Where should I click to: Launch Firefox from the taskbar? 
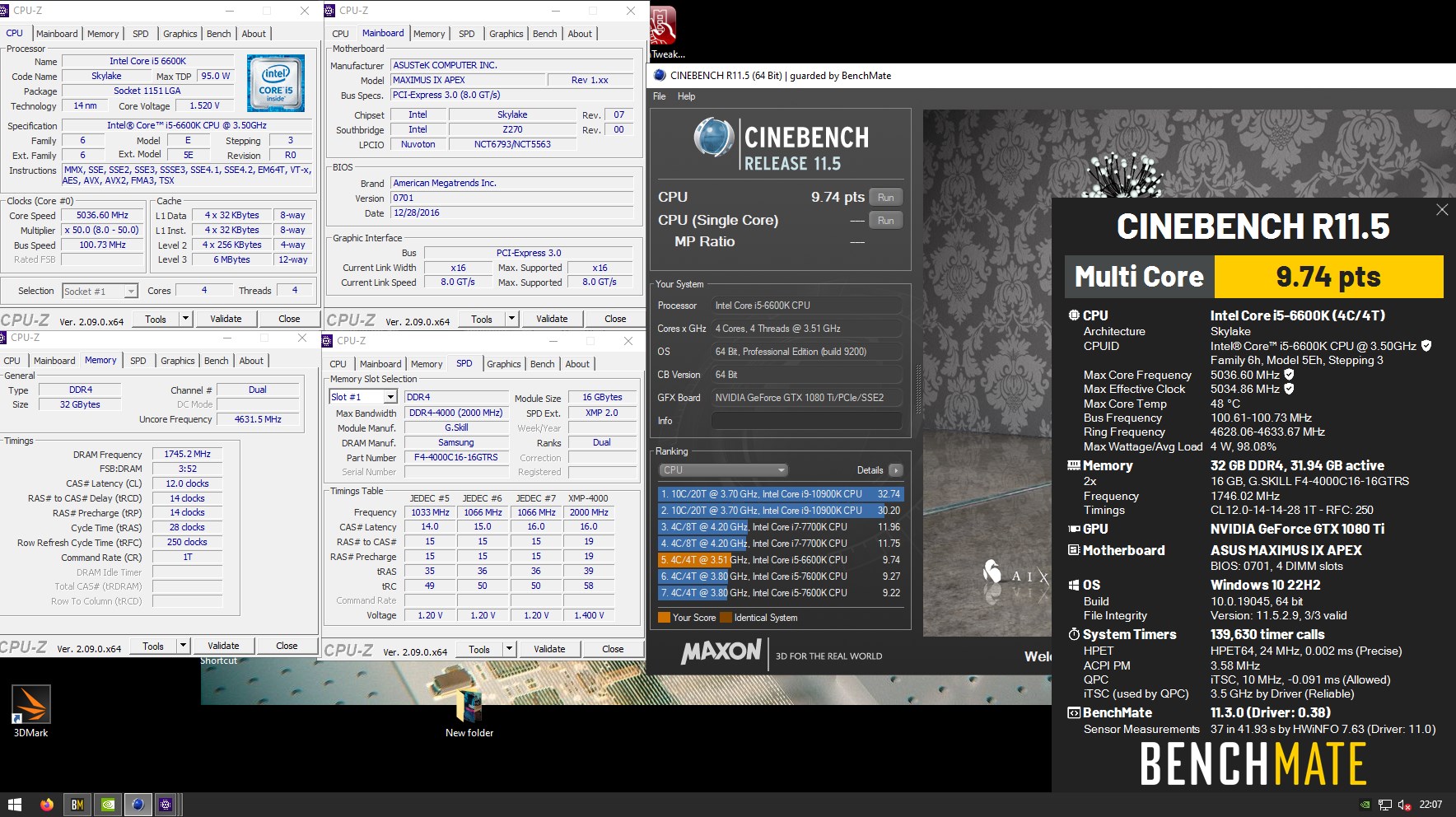pos(46,805)
